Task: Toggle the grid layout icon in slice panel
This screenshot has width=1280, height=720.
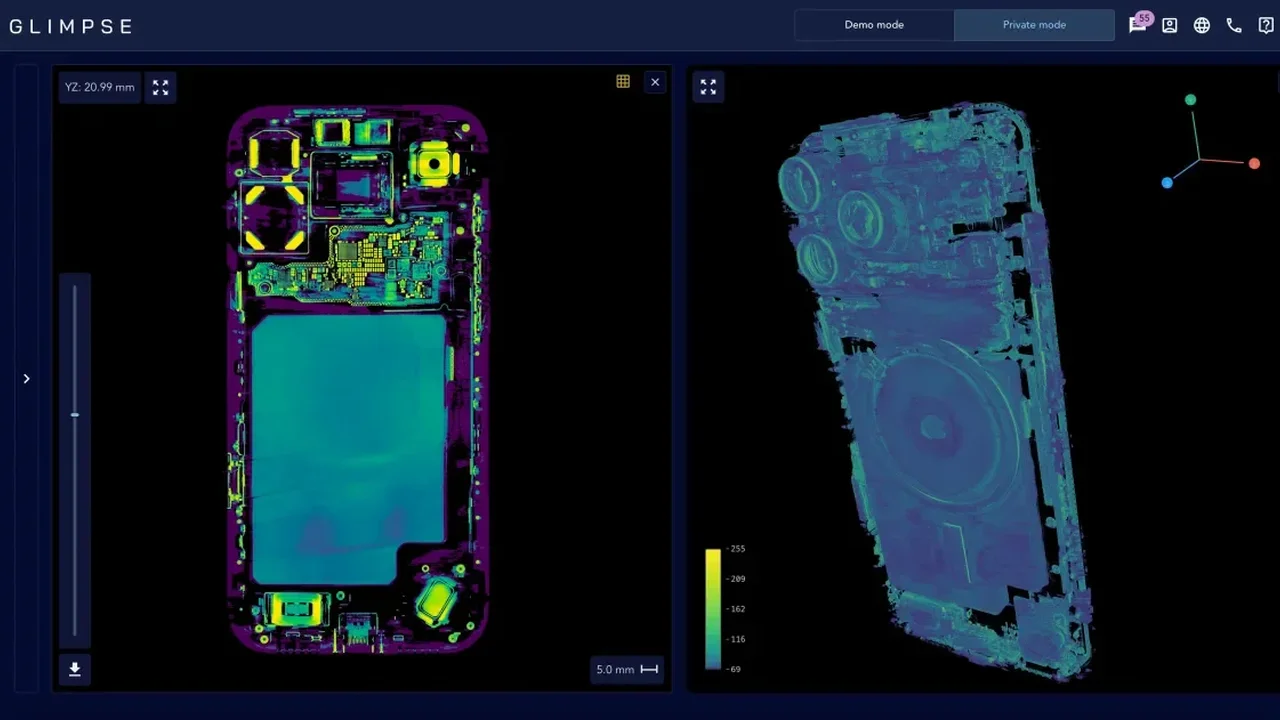Action: click(x=623, y=82)
